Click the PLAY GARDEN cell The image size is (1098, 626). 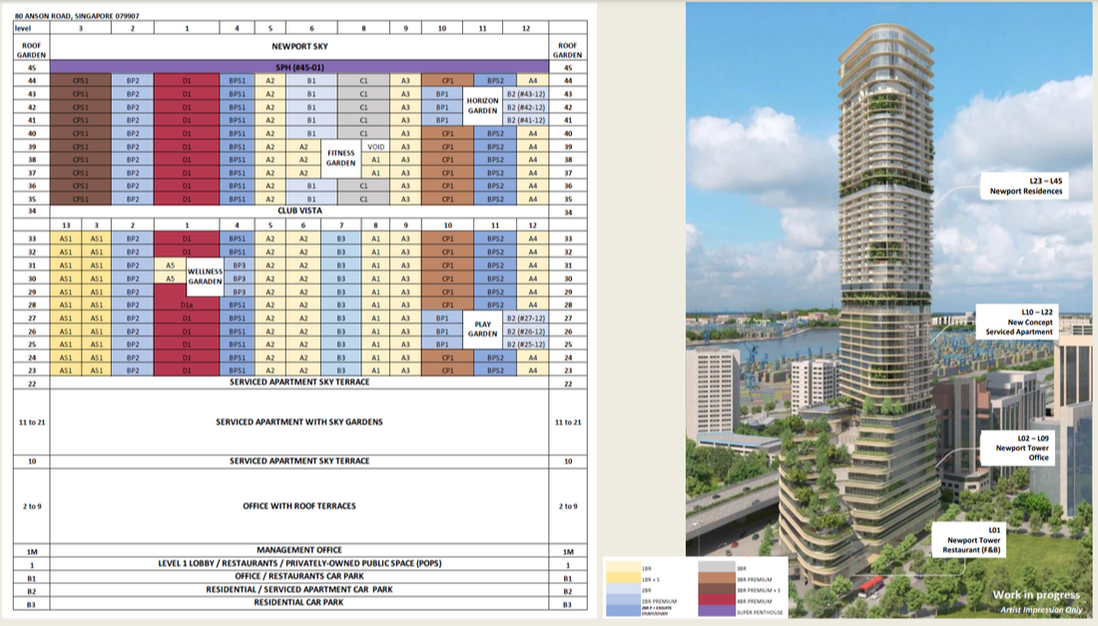482,330
